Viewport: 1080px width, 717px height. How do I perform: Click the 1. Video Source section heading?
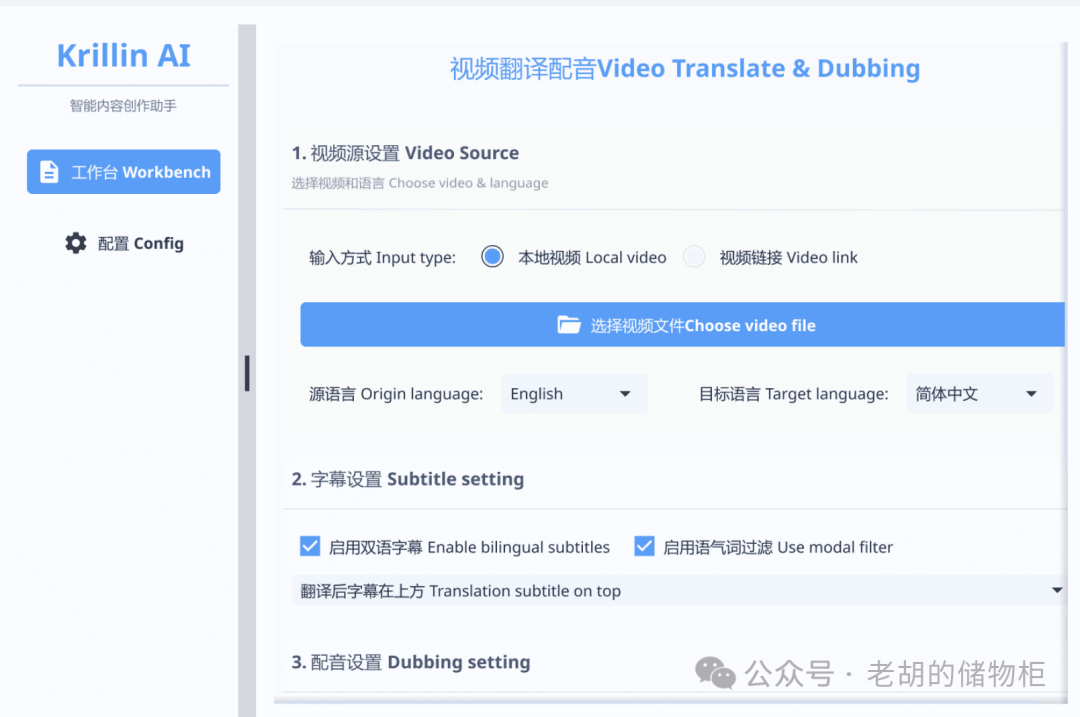405,153
